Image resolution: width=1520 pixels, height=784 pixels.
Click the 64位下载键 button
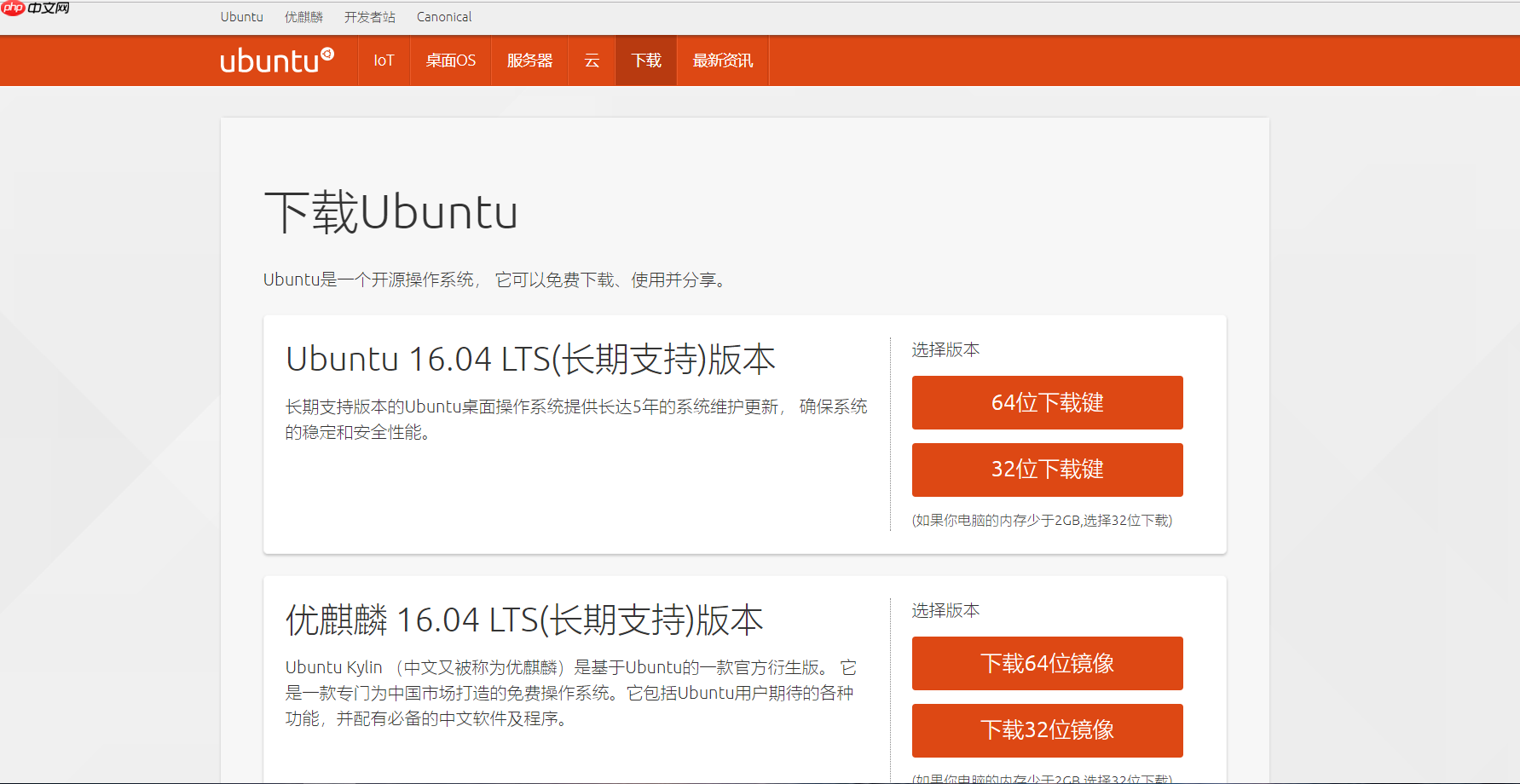pos(1047,402)
